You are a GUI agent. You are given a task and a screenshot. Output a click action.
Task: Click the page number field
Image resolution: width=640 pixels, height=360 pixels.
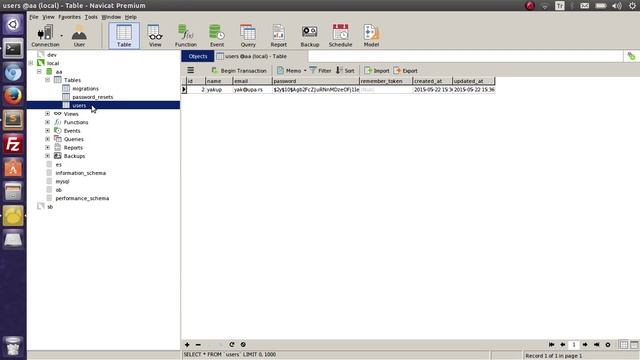(x=573, y=345)
